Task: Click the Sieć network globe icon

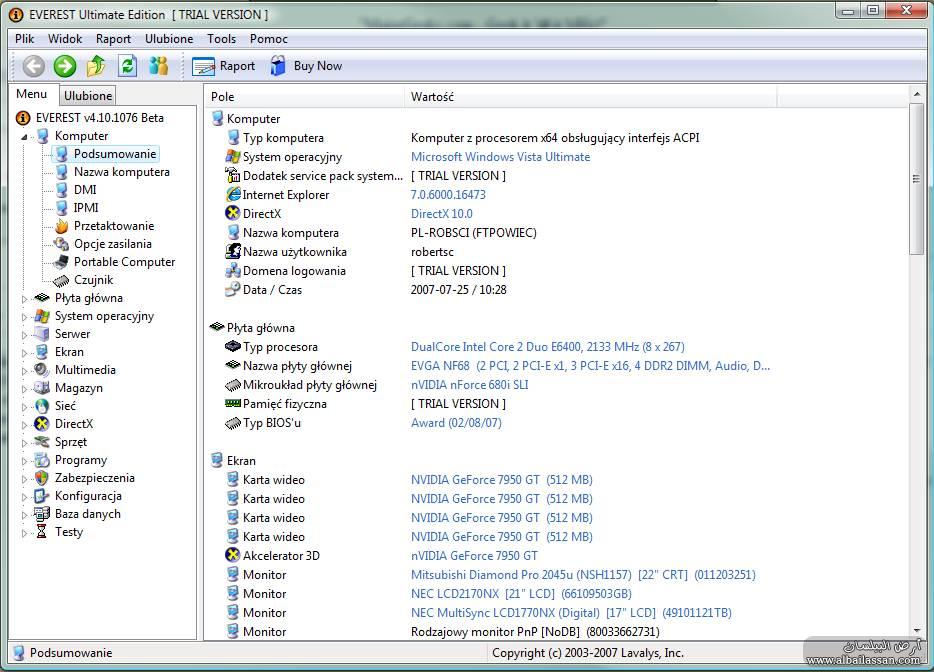Action: (42, 406)
